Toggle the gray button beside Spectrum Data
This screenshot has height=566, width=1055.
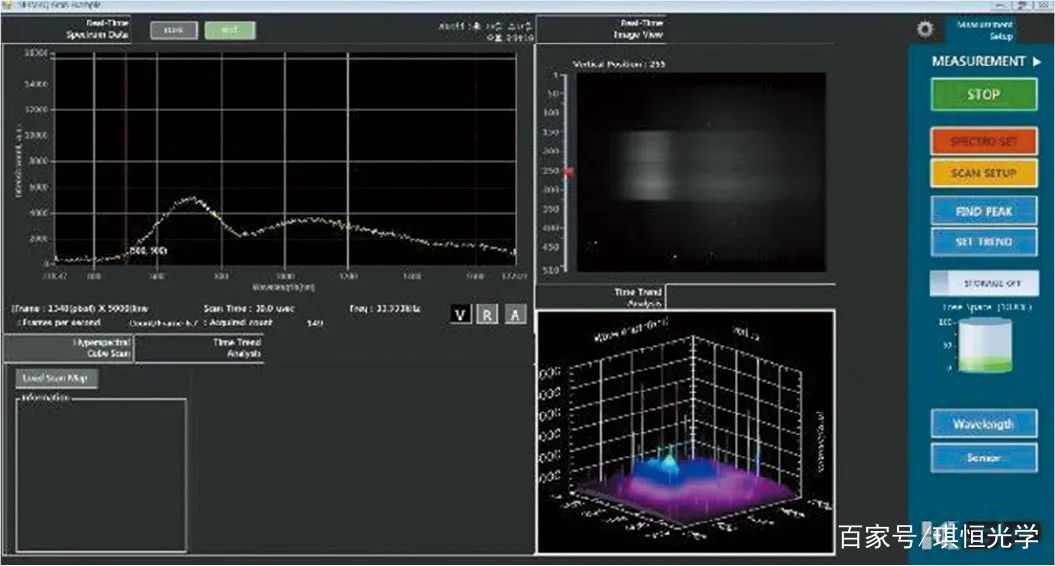(175, 30)
